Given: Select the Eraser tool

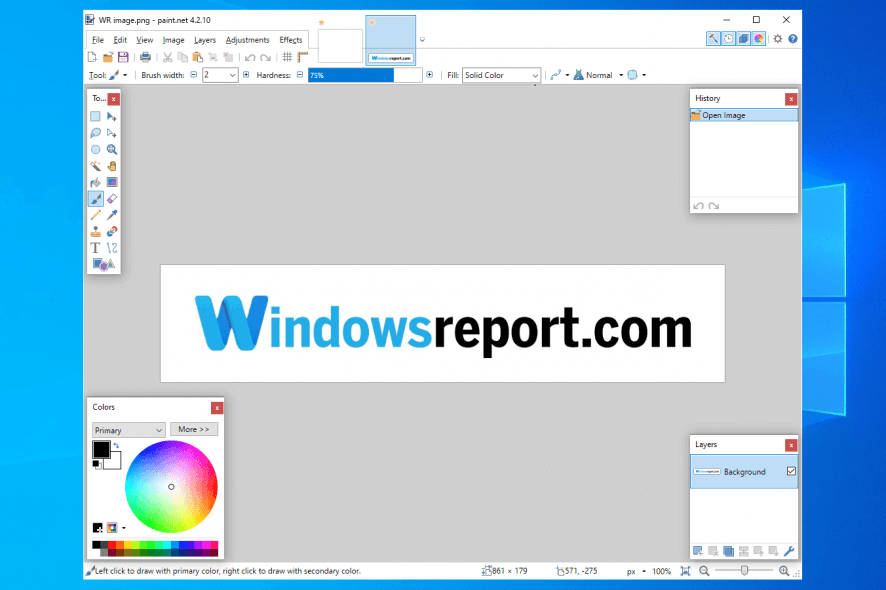Looking at the screenshot, I should 112,198.
